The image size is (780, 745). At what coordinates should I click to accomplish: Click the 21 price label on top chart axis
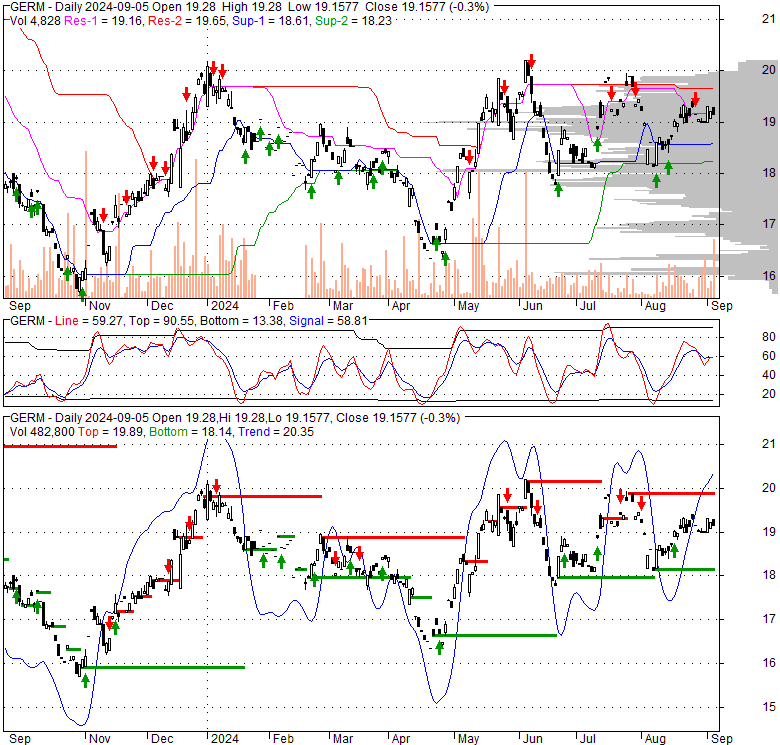click(x=769, y=19)
